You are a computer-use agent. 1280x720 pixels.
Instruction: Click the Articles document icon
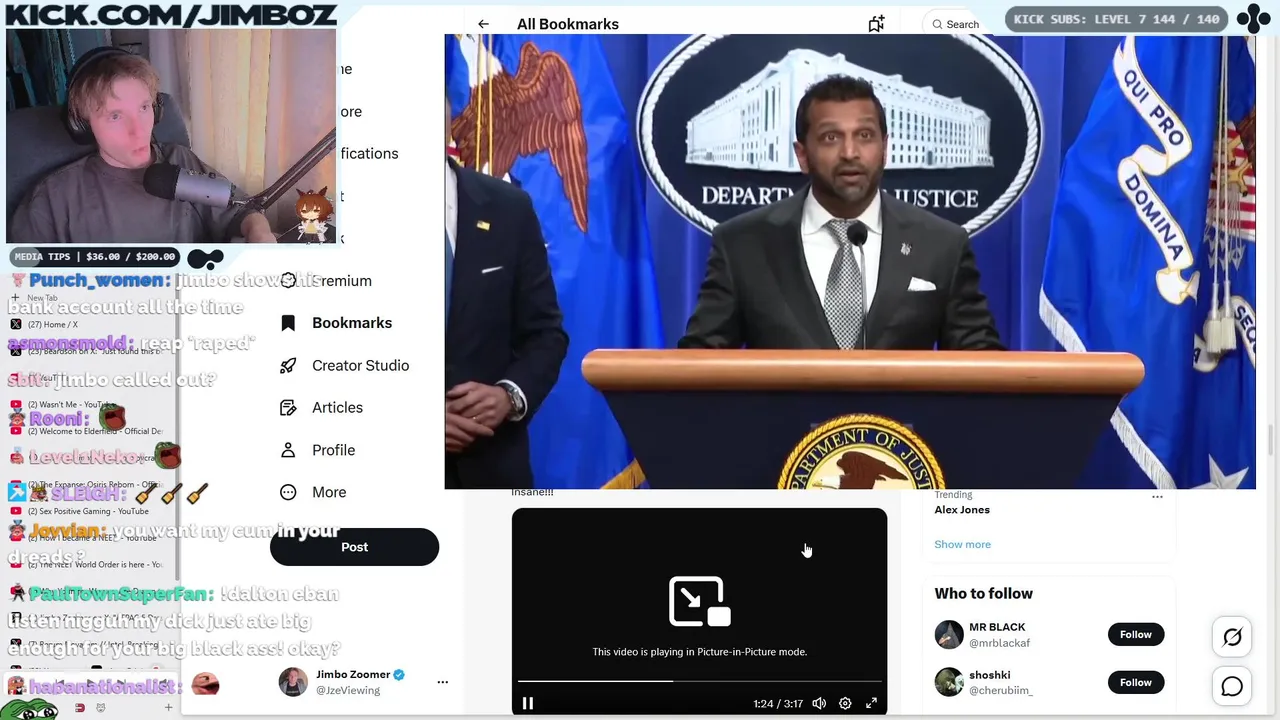(288, 408)
